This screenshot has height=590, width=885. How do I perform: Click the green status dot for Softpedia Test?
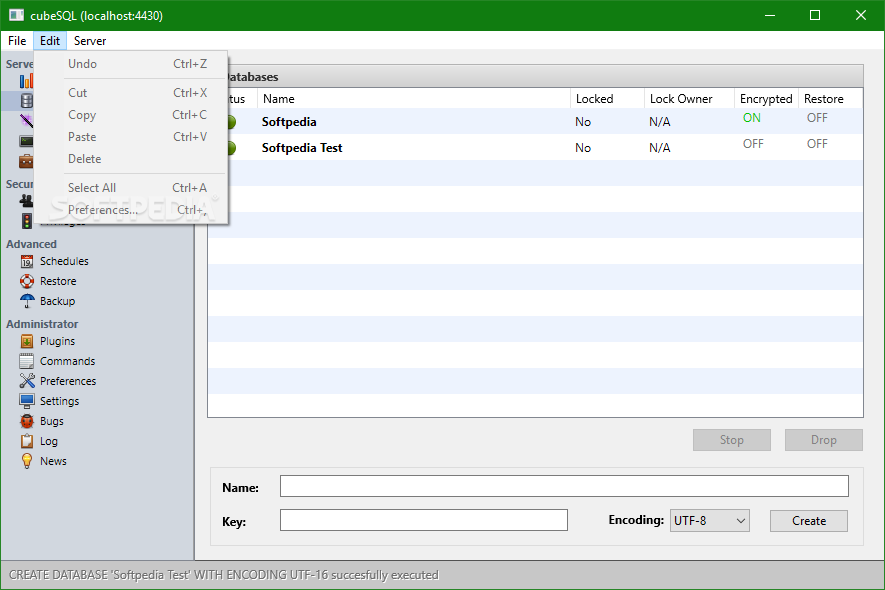coord(232,148)
